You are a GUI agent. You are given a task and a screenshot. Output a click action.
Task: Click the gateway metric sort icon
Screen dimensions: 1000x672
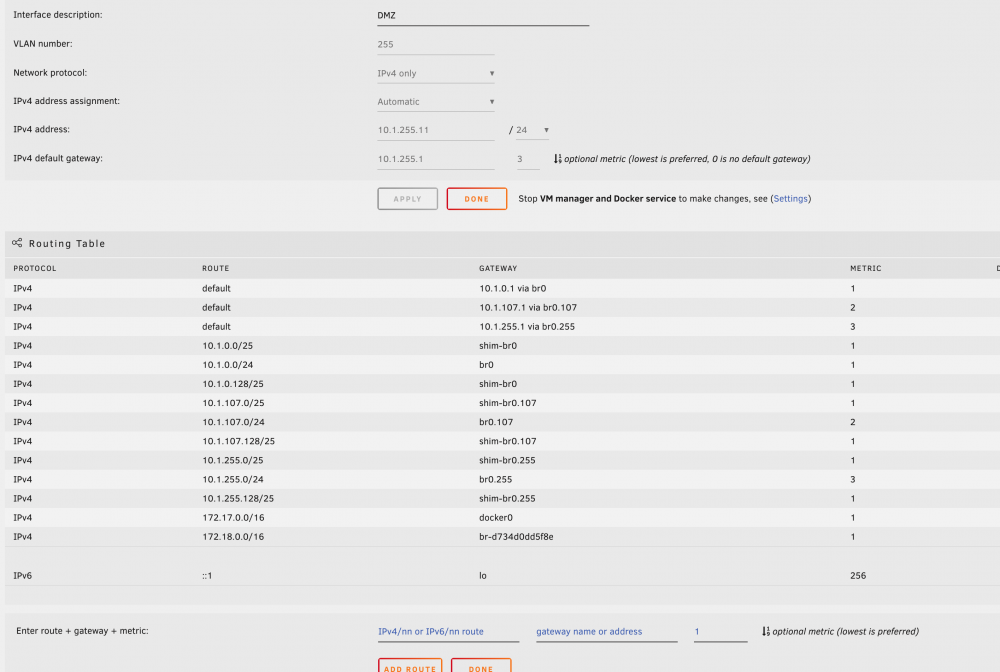557,159
